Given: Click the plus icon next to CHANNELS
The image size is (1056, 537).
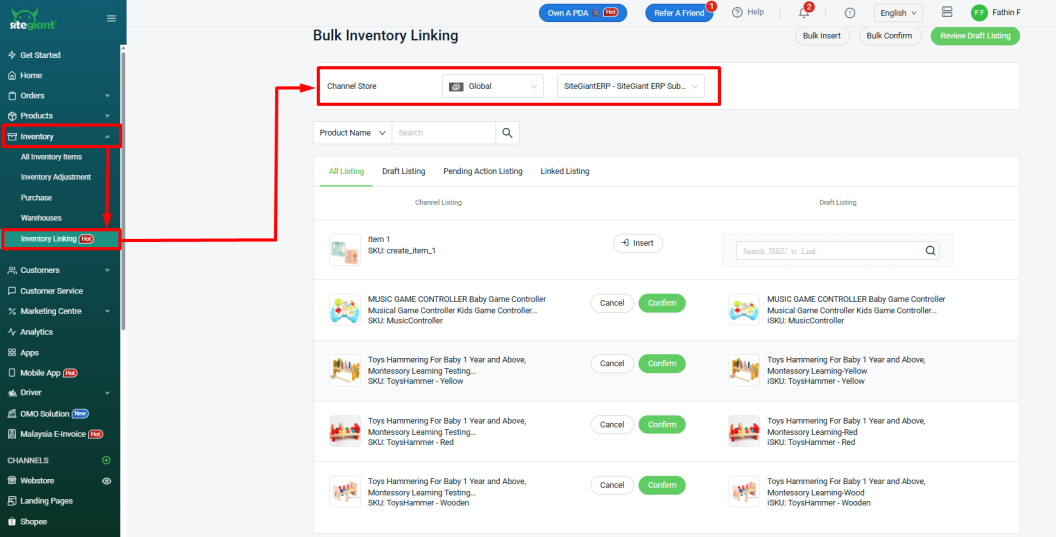Looking at the screenshot, I should coord(106,460).
